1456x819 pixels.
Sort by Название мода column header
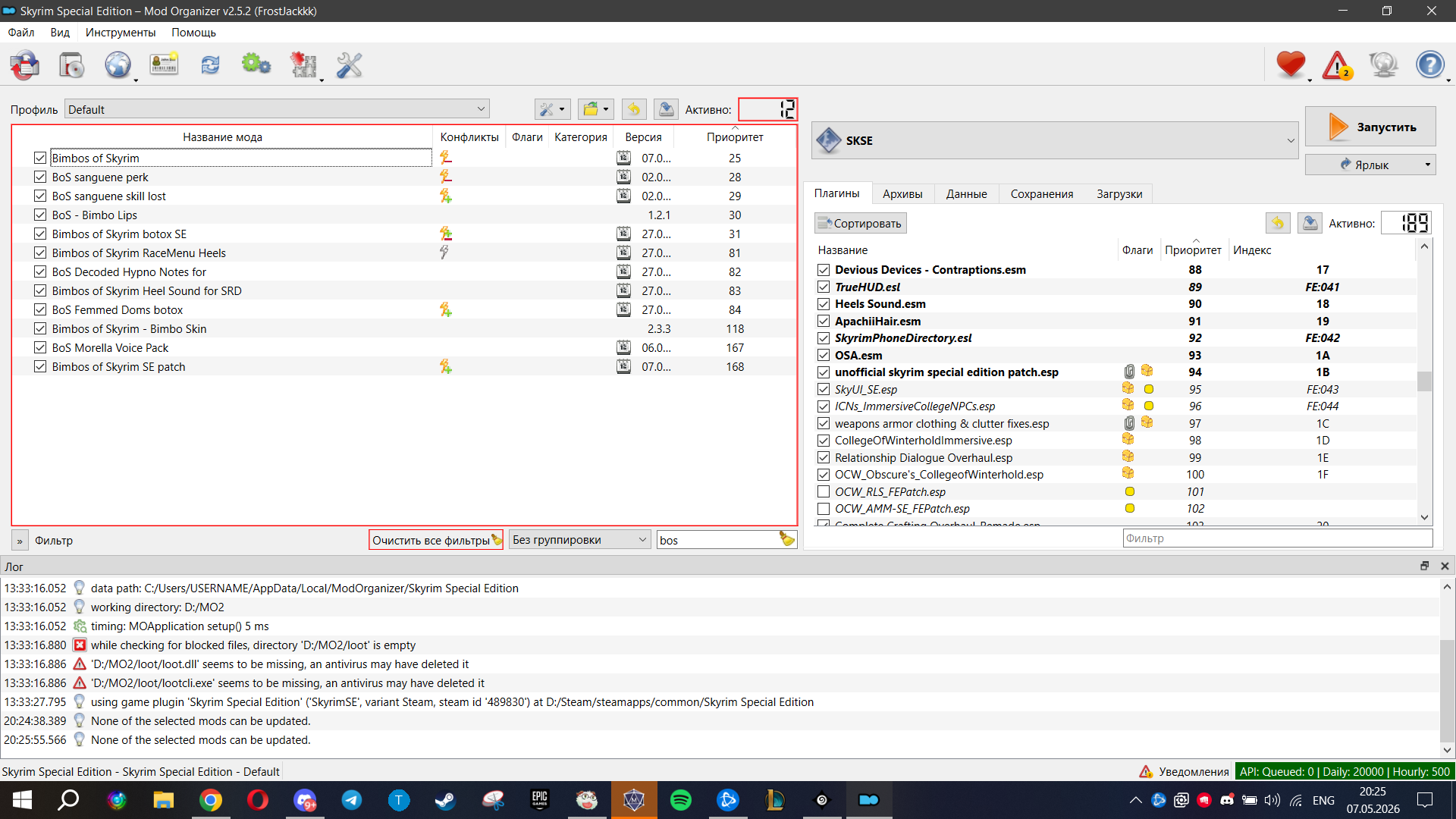point(222,136)
